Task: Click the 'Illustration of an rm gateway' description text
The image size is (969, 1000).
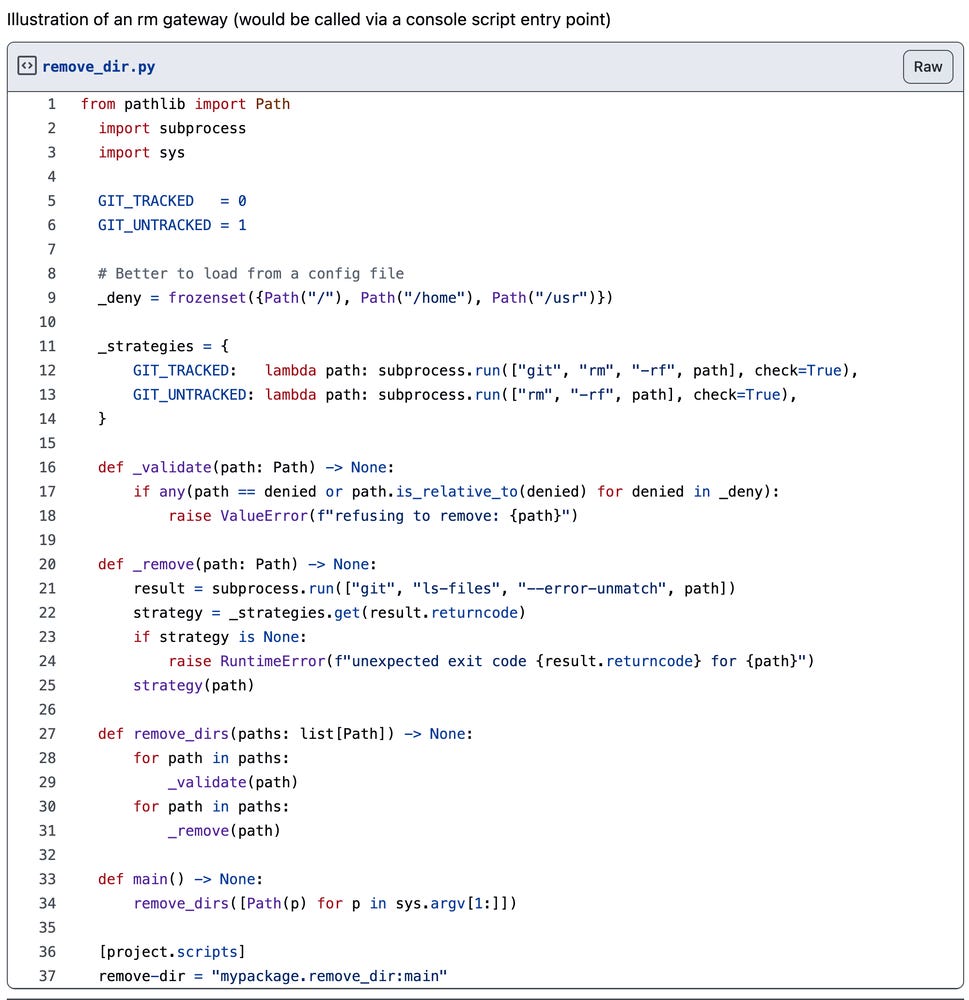Action: coord(309,19)
